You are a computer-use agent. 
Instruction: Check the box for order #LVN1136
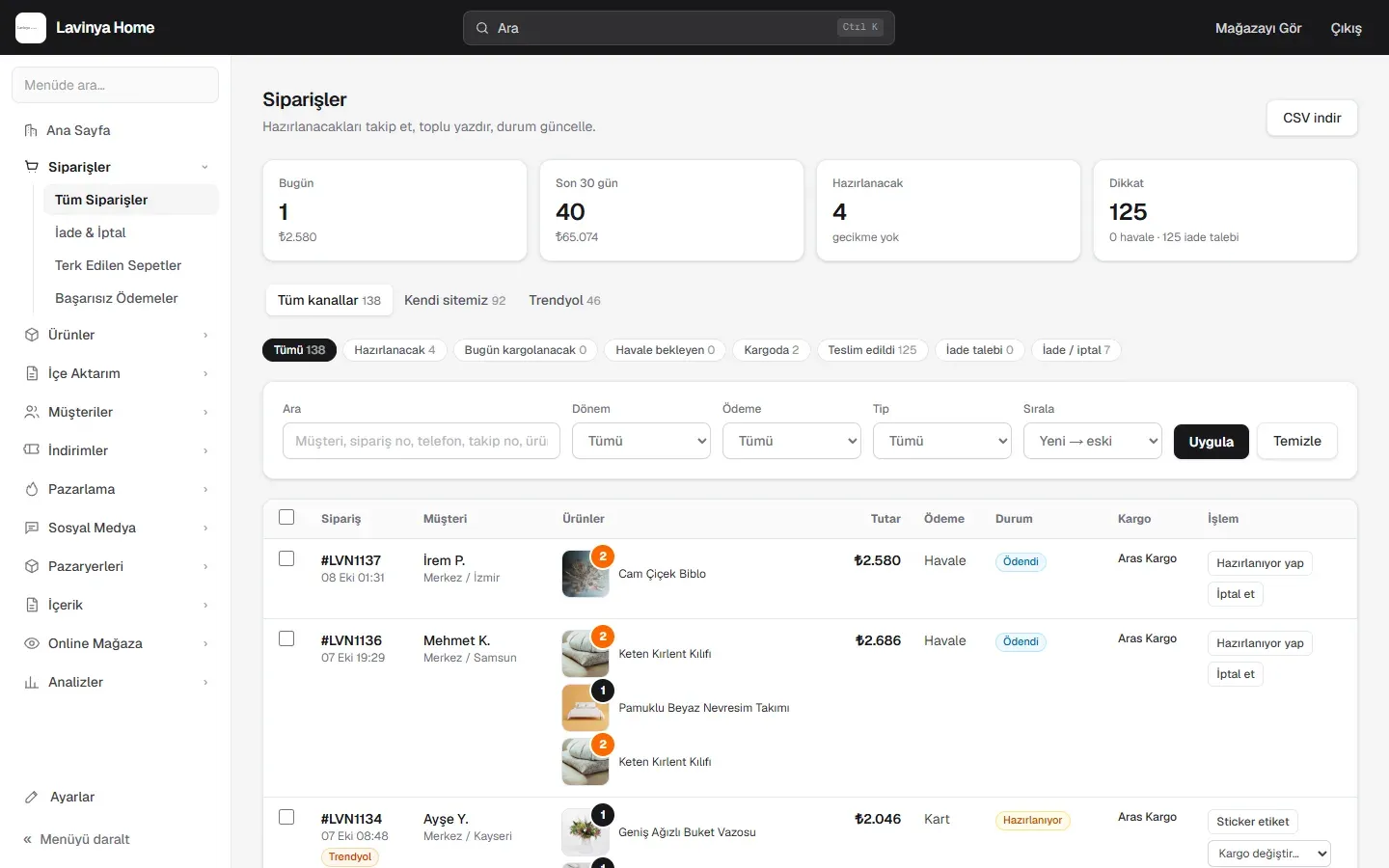(x=286, y=638)
